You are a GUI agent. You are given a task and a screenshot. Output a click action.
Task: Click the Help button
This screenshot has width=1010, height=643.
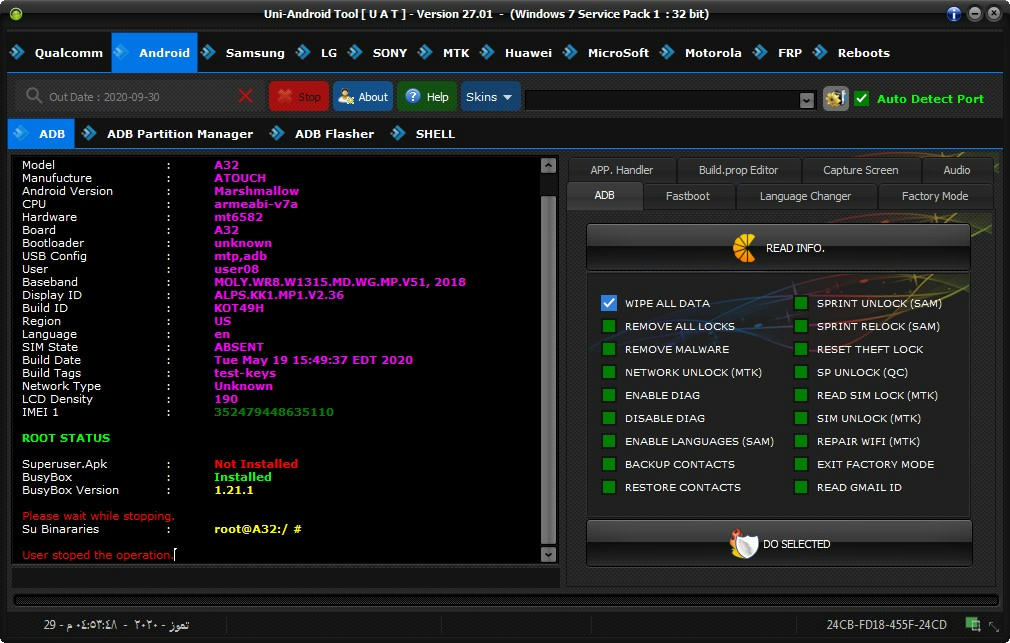click(x=427, y=97)
